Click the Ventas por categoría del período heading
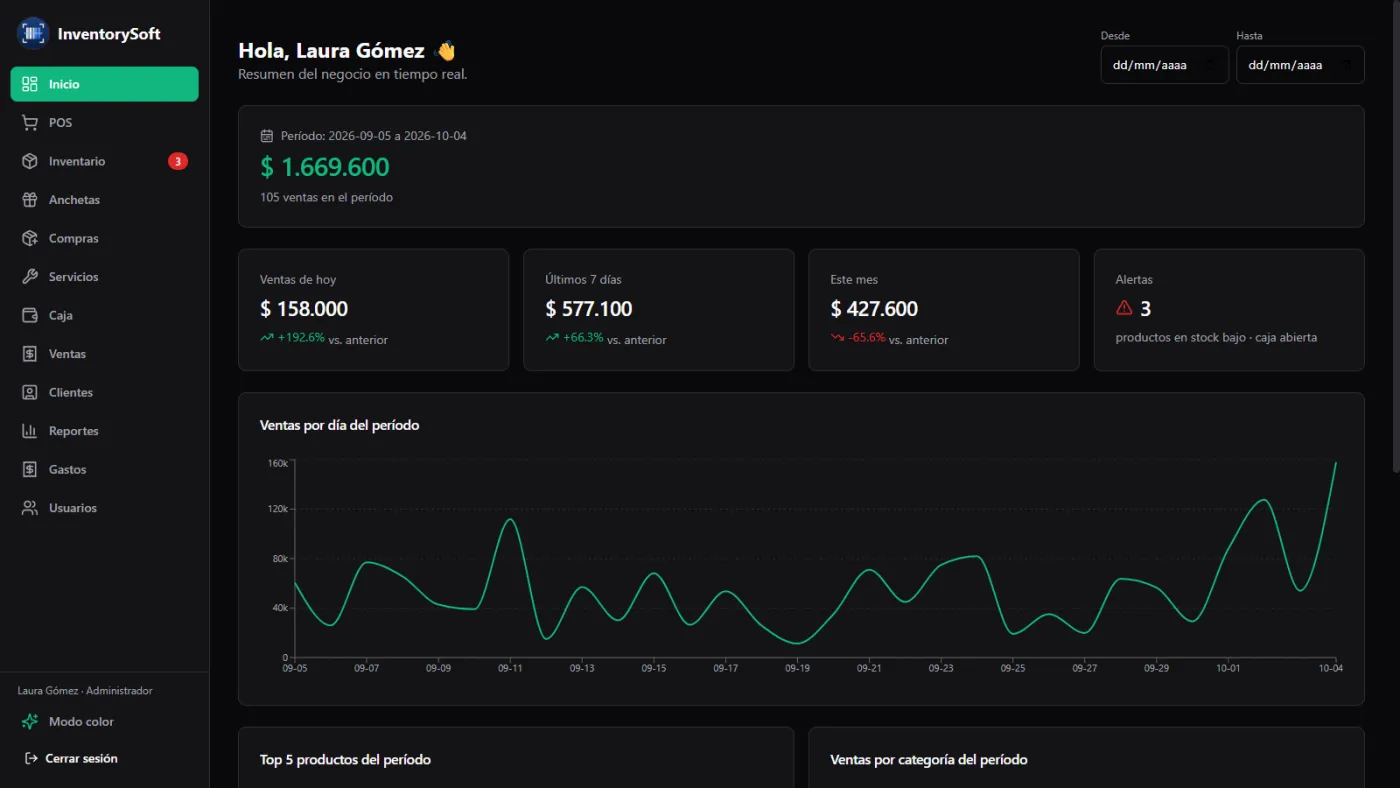Screen dimensions: 1400x788 [x=929, y=760]
